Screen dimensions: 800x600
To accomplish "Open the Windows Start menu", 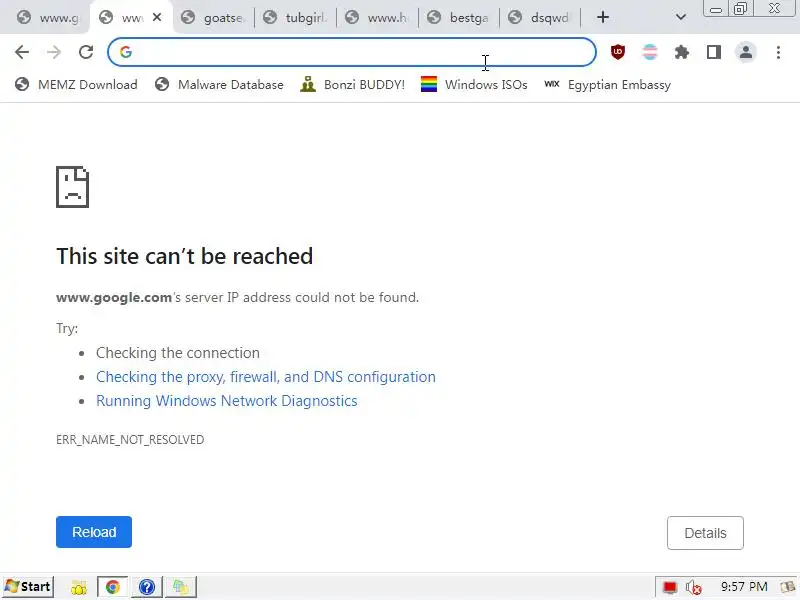I will pyautogui.click(x=28, y=587).
